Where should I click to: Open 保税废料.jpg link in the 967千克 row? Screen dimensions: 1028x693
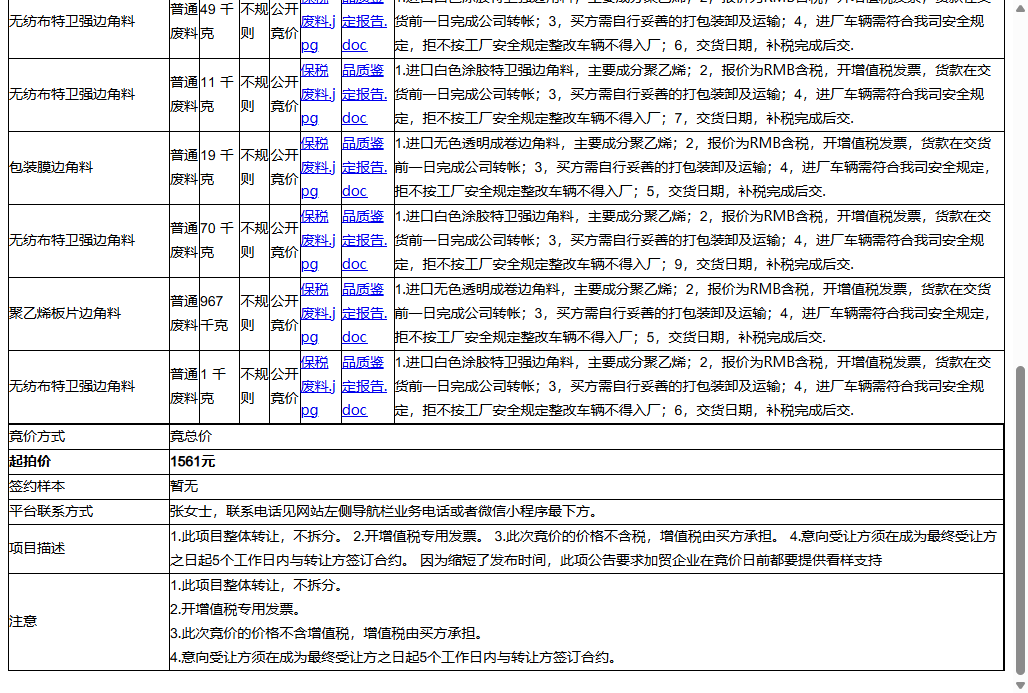tap(318, 313)
